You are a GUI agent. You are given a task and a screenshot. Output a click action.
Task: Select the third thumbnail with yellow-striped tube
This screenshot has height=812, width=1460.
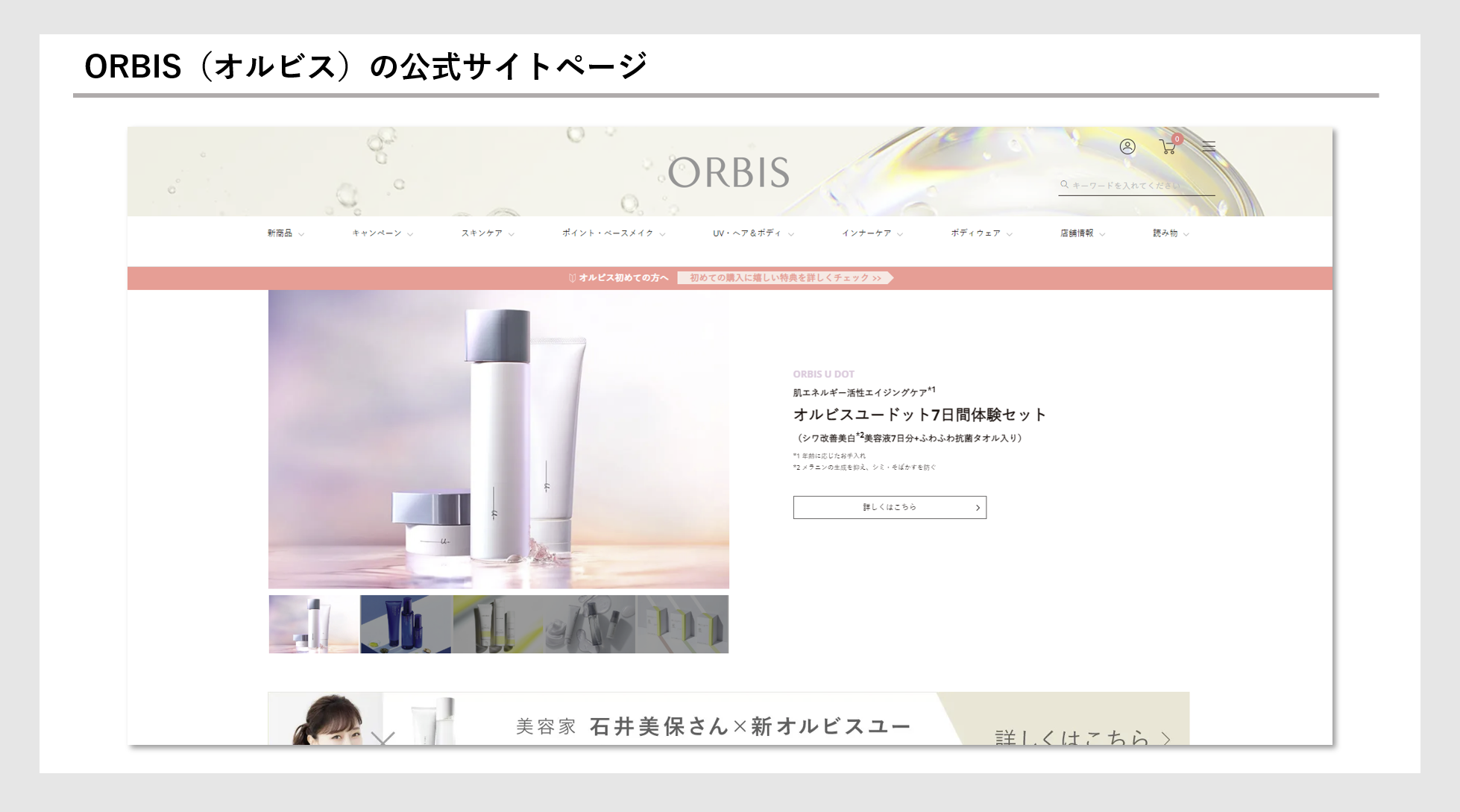[498, 624]
